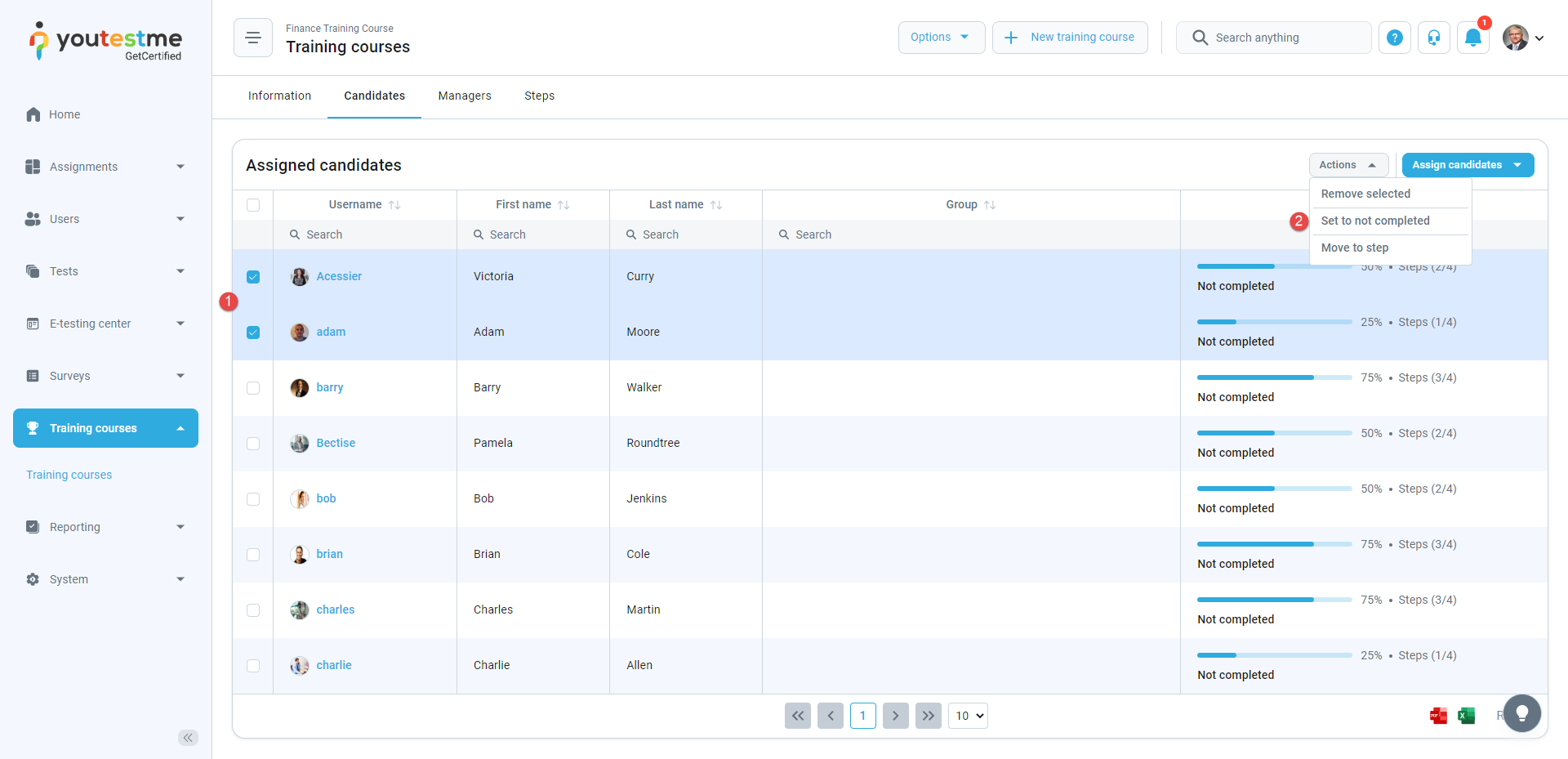Screen dimensions: 1568x759
Task: Open the charles username link
Action: coord(336,609)
